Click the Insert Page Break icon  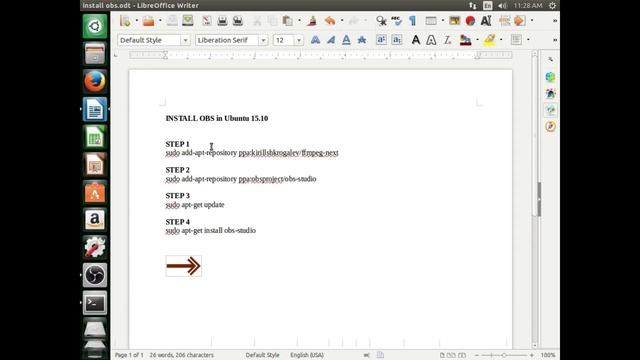[x=504, y=20]
